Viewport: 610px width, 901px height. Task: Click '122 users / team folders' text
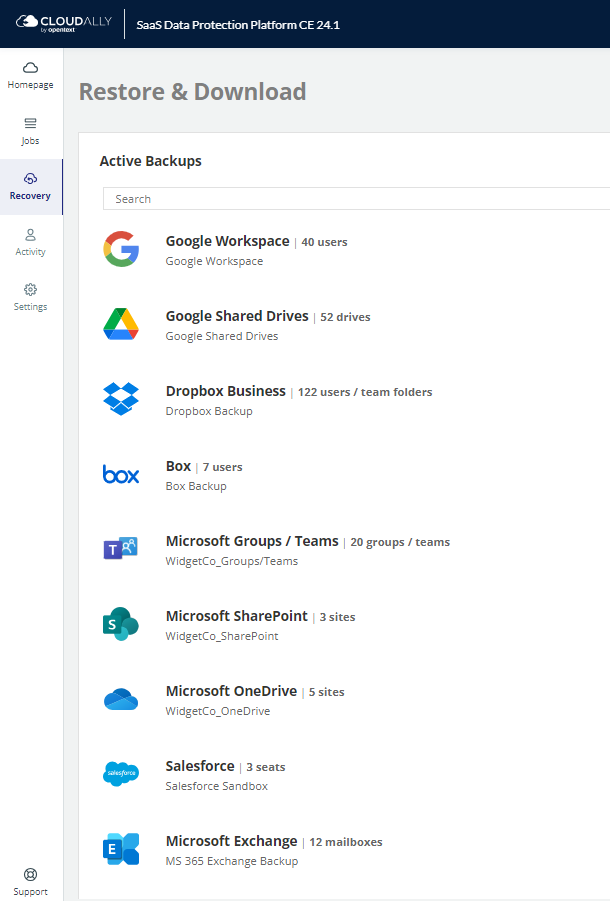coord(365,392)
